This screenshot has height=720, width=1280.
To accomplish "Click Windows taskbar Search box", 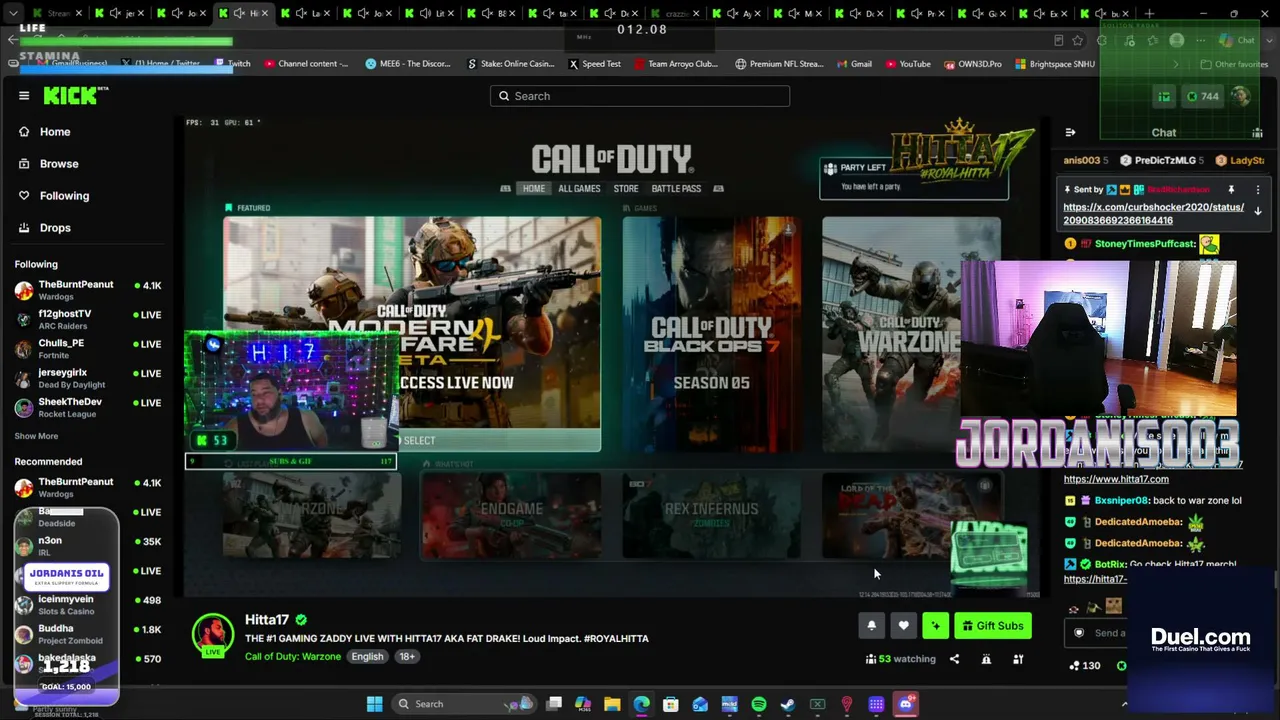I will [x=463, y=704].
